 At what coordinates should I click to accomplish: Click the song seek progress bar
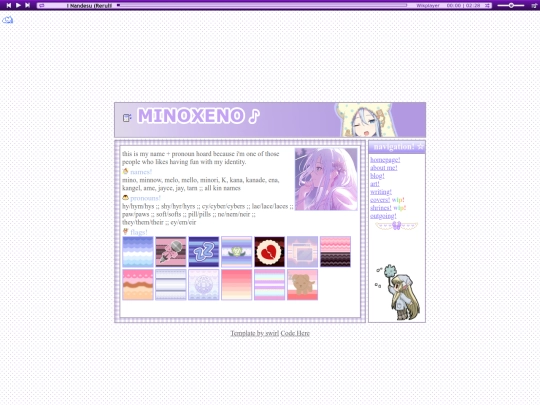pyautogui.click(x=262, y=5)
